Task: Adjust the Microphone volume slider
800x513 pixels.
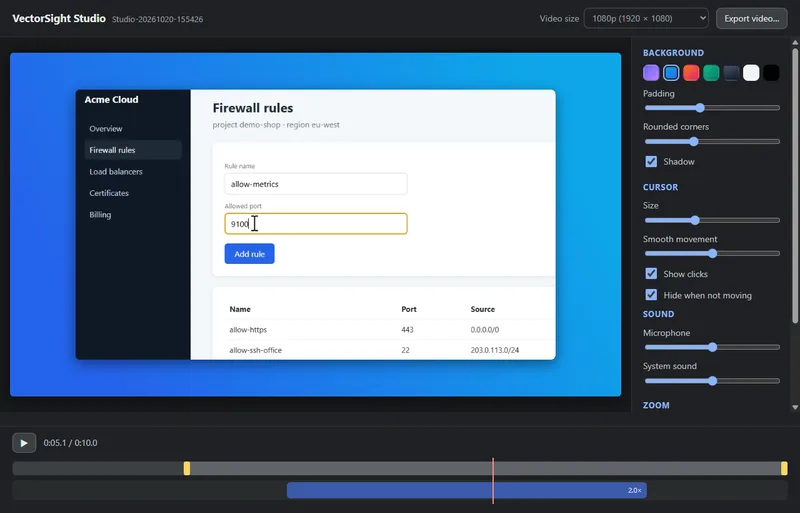Action: coord(712,347)
